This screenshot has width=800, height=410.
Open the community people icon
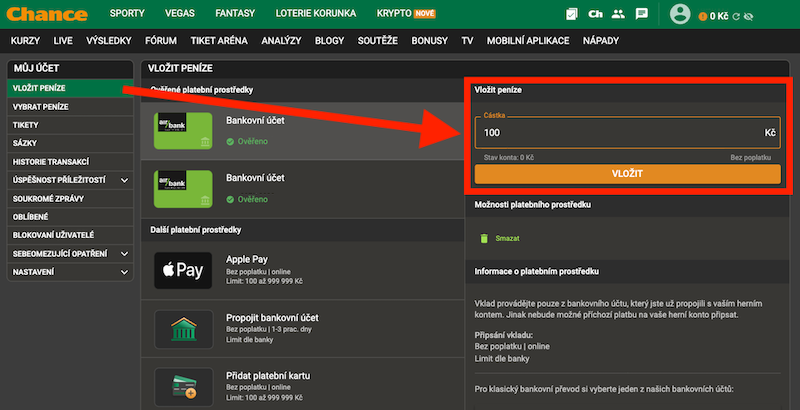[618, 14]
